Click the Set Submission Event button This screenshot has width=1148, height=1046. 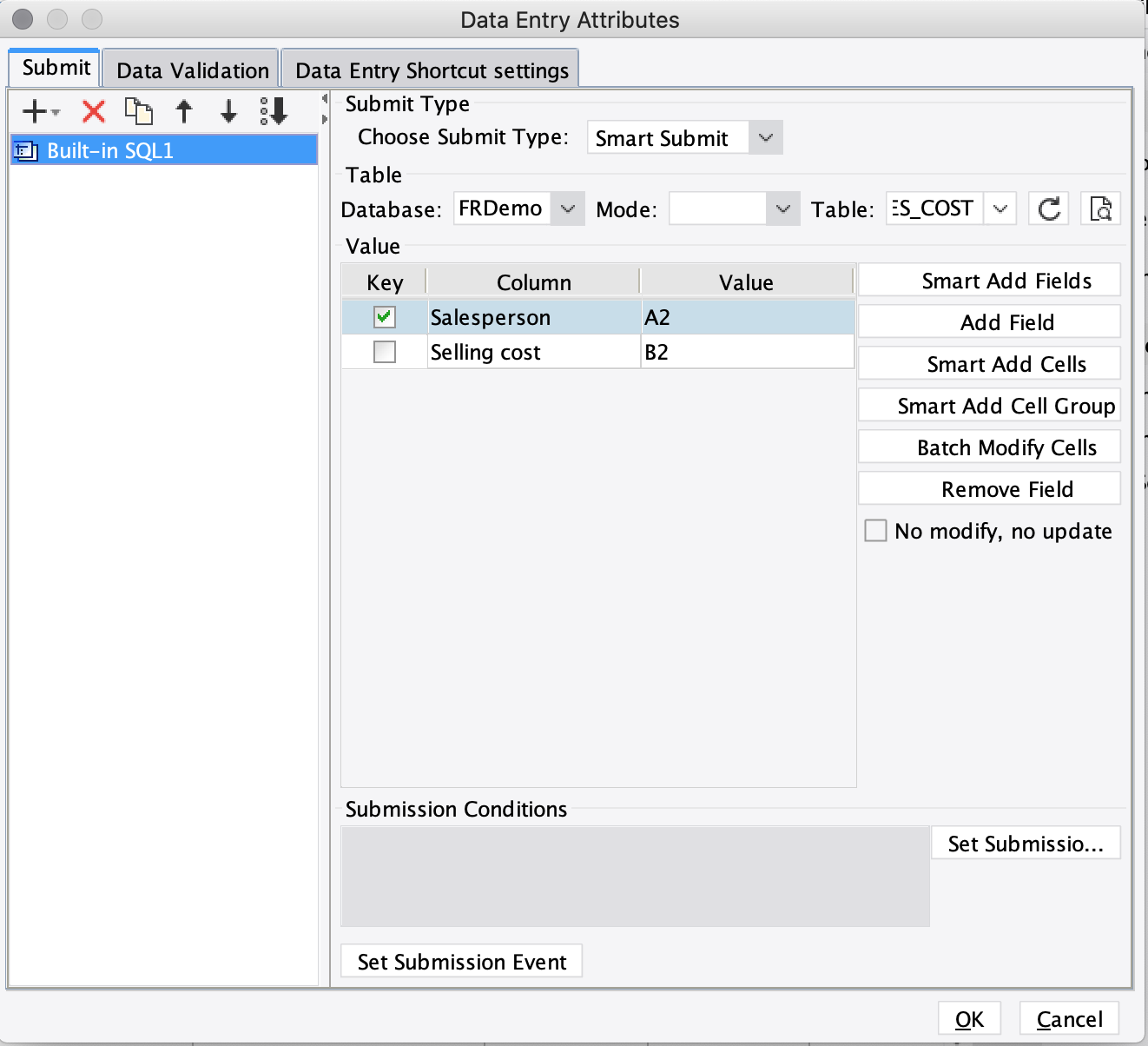[x=461, y=961]
